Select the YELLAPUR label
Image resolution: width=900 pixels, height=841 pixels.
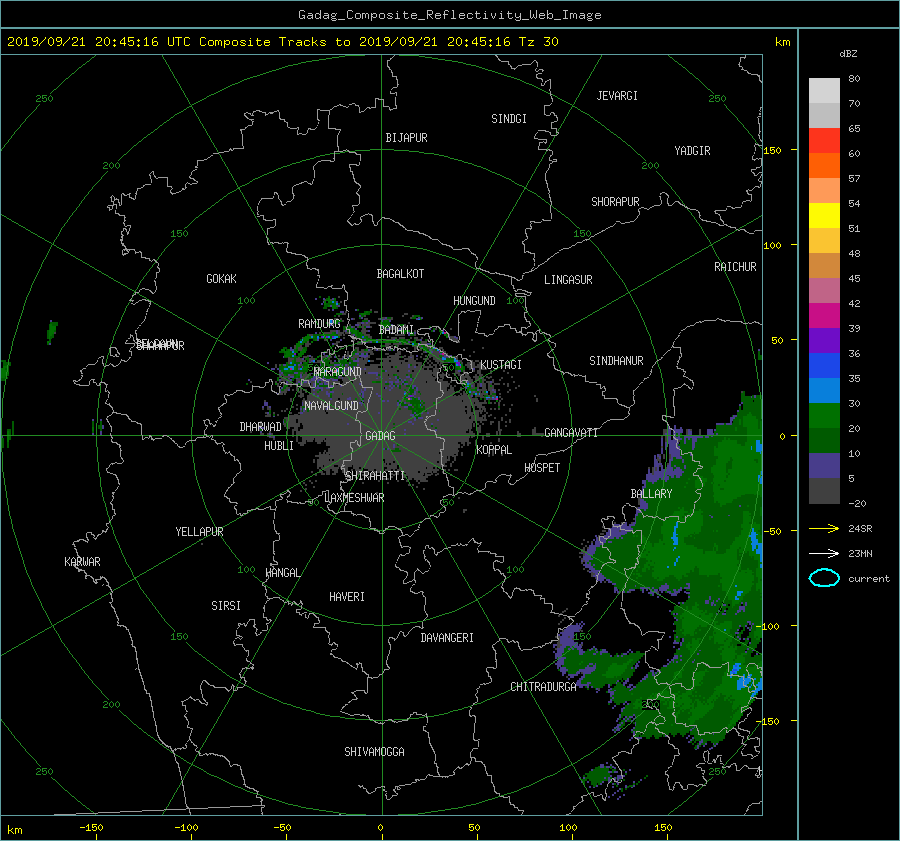pyautogui.click(x=199, y=532)
